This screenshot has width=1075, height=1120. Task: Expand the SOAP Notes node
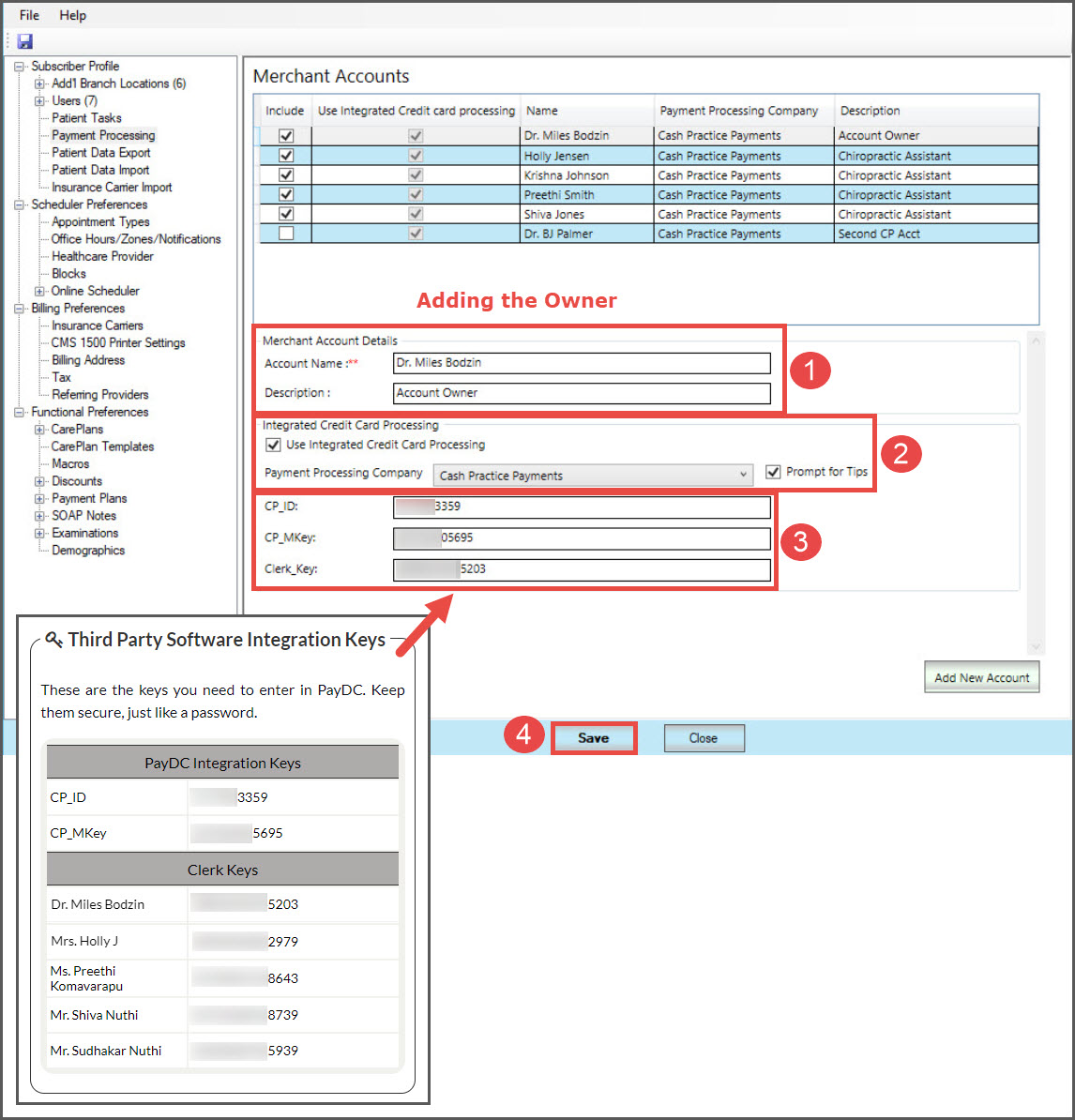[40, 516]
